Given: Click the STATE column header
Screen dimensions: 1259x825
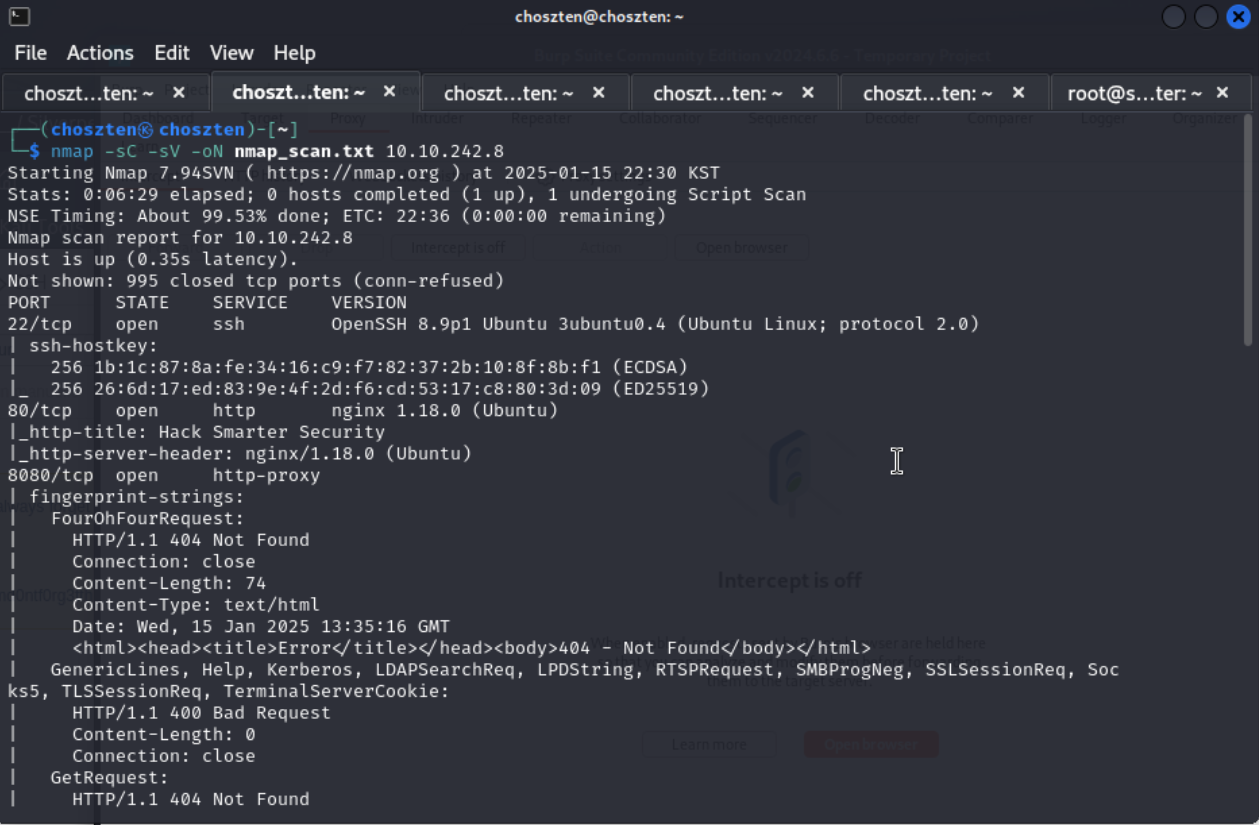Looking at the screenshot, I should pyautogui.click(x=142, y=302).
